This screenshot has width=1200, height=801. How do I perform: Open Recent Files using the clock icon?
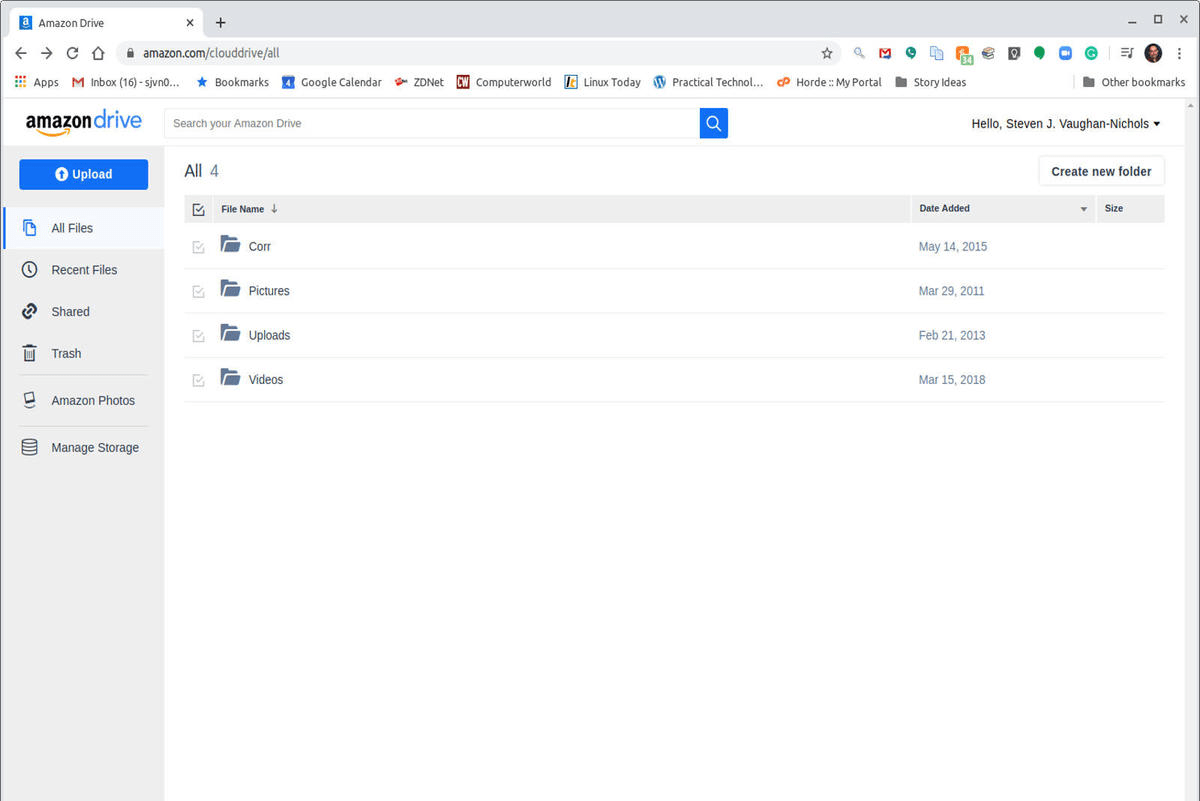tap(29, 270)
